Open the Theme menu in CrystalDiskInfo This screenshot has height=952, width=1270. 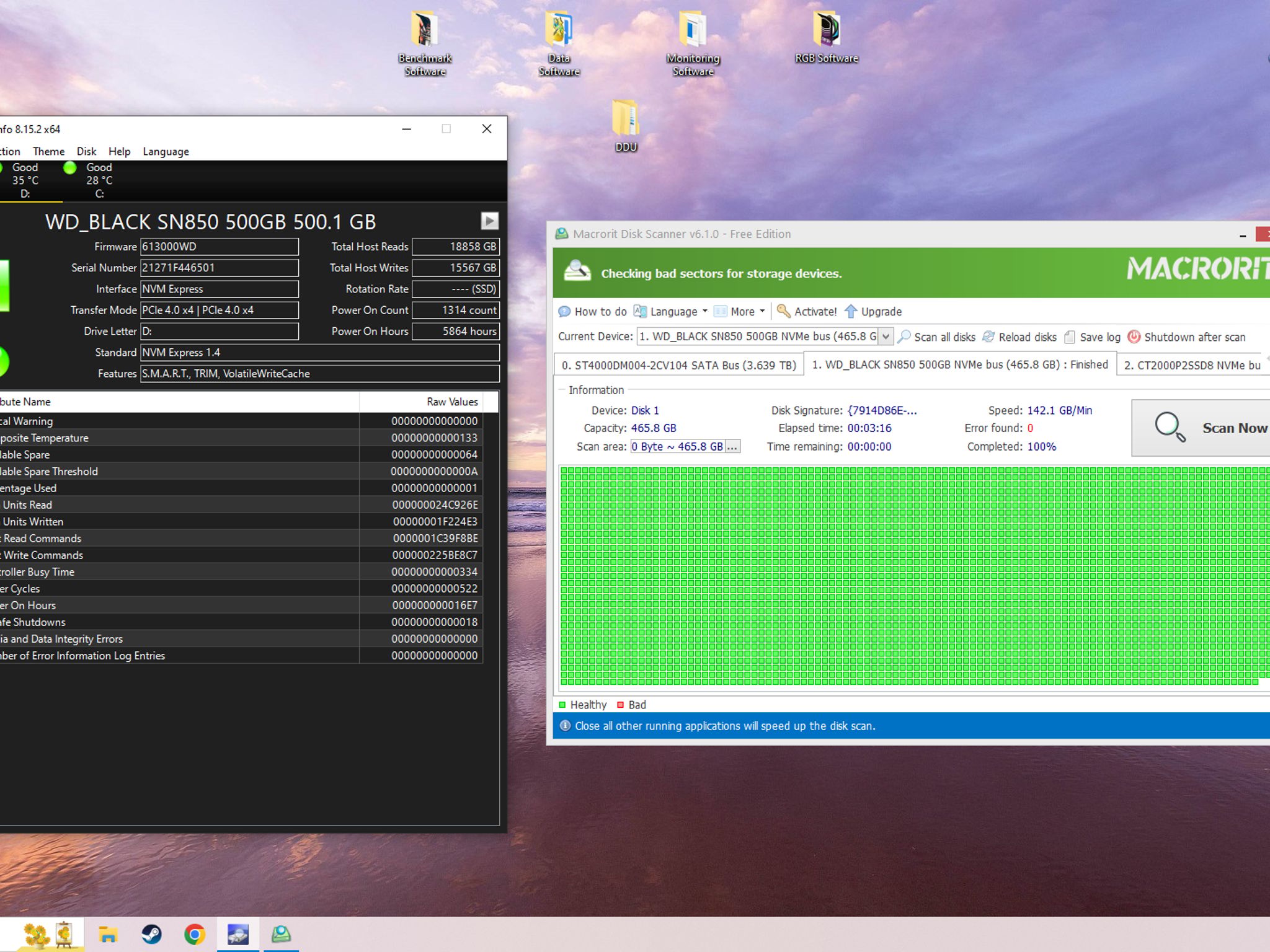click(x=48, y=151)
